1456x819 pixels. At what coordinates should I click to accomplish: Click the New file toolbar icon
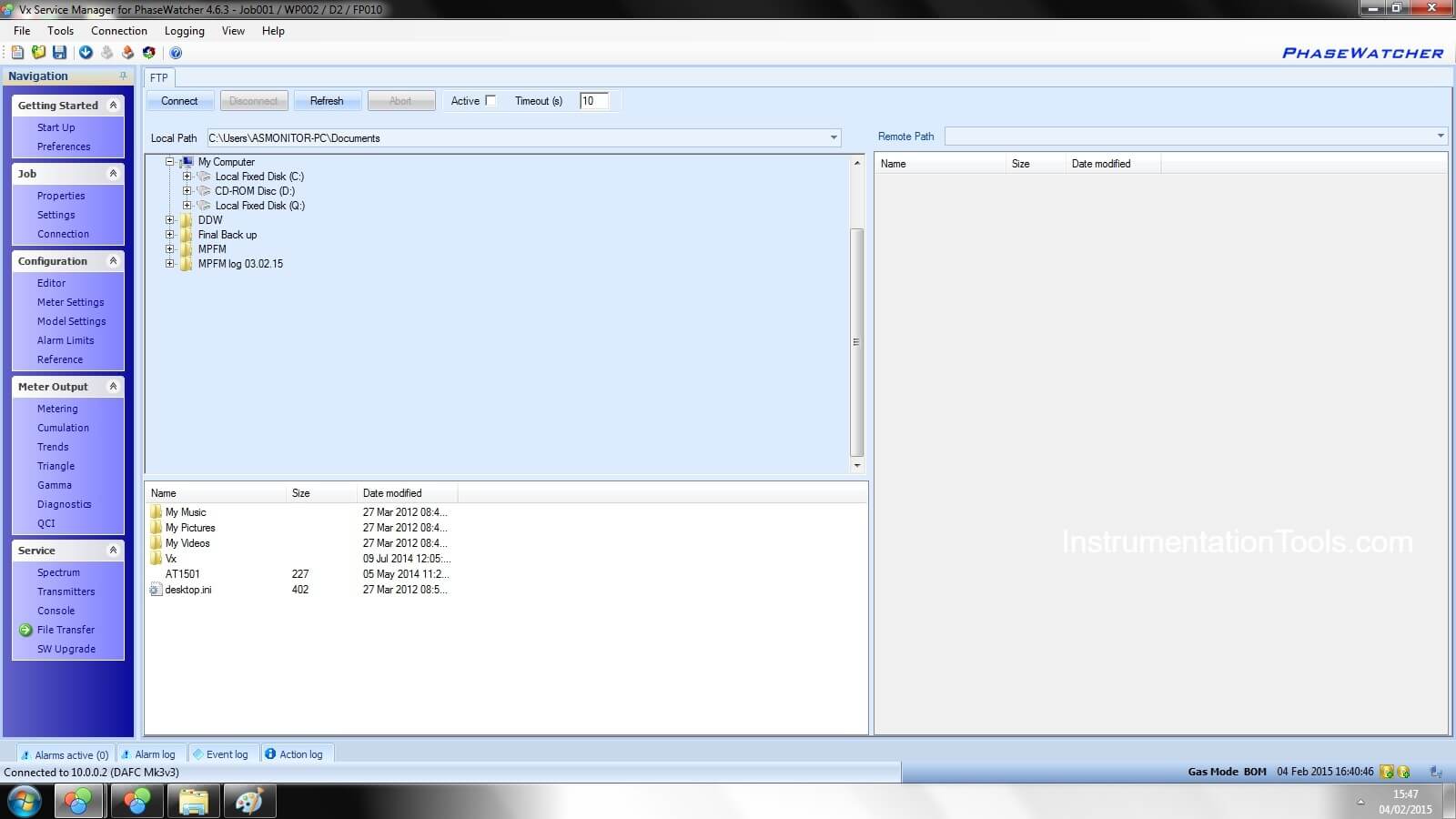tap(17, 53)
